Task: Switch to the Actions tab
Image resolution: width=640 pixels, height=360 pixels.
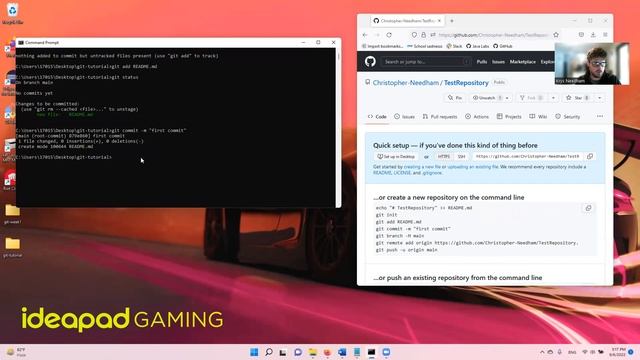Action: 477,117
